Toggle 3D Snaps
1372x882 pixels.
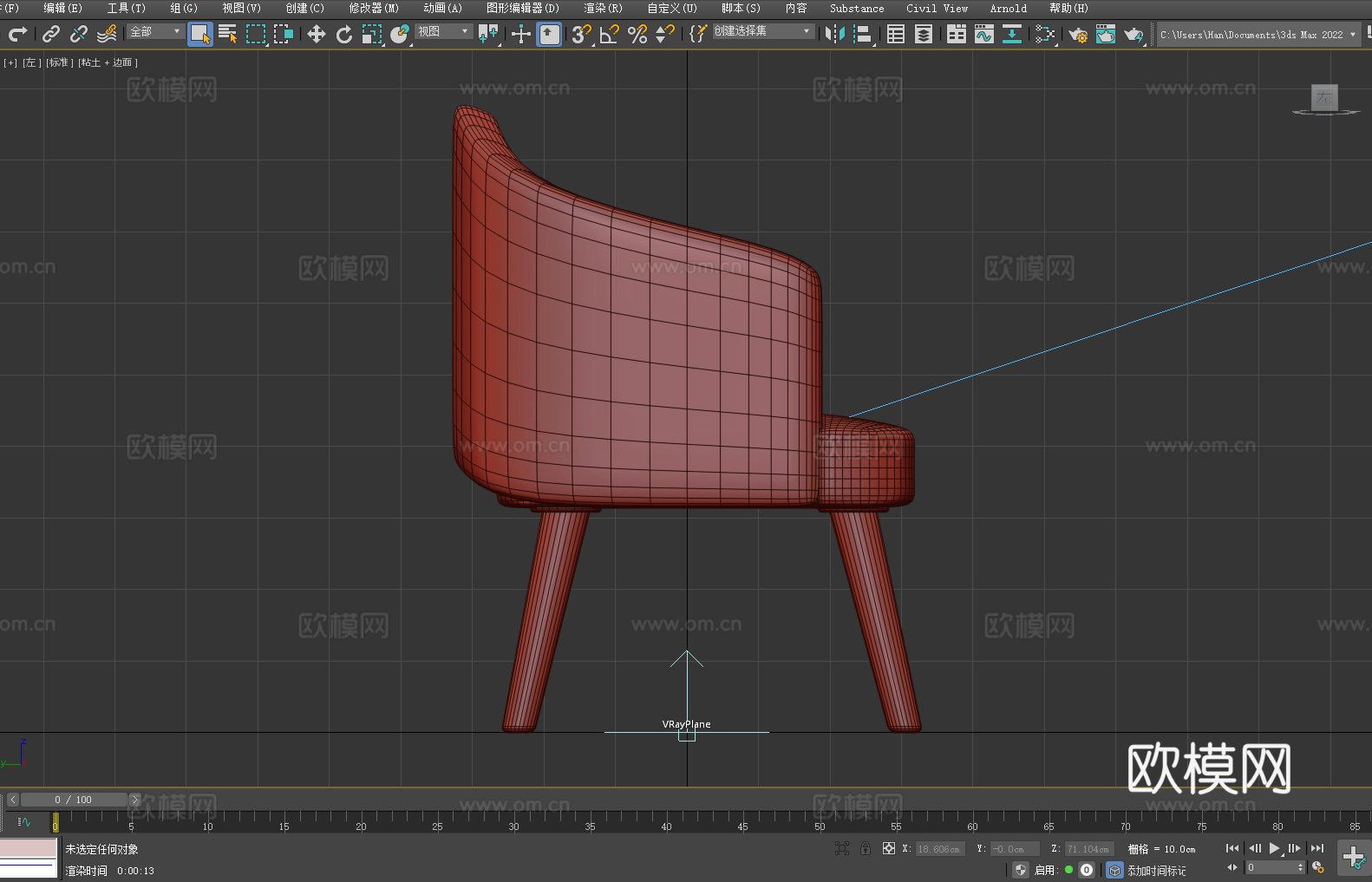coord(582,34)
